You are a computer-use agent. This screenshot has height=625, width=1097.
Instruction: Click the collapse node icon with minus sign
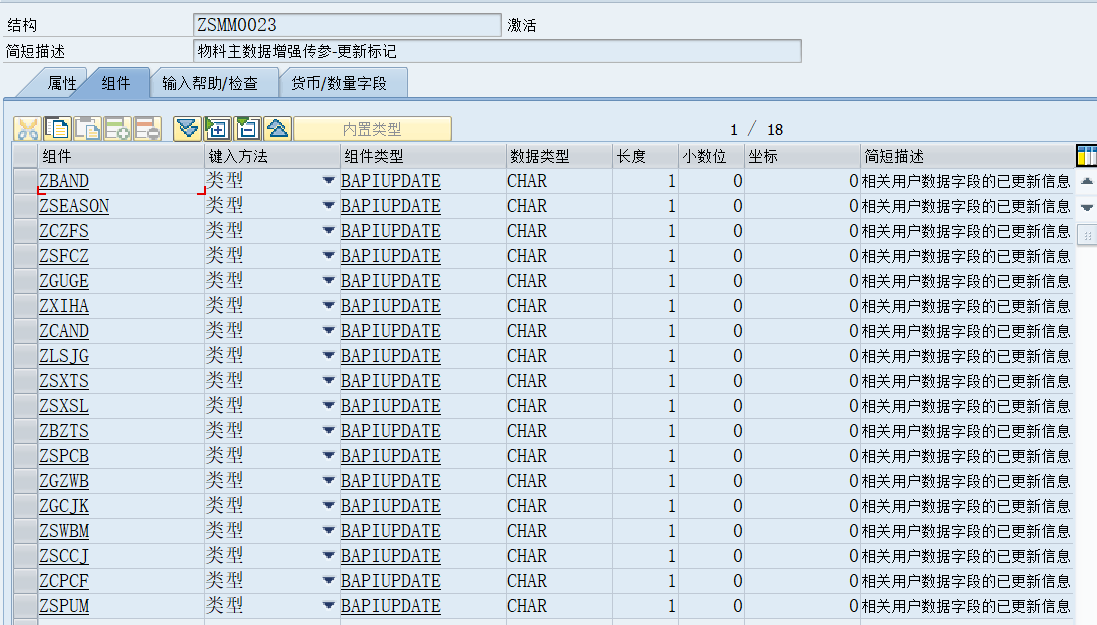point(247,128)
